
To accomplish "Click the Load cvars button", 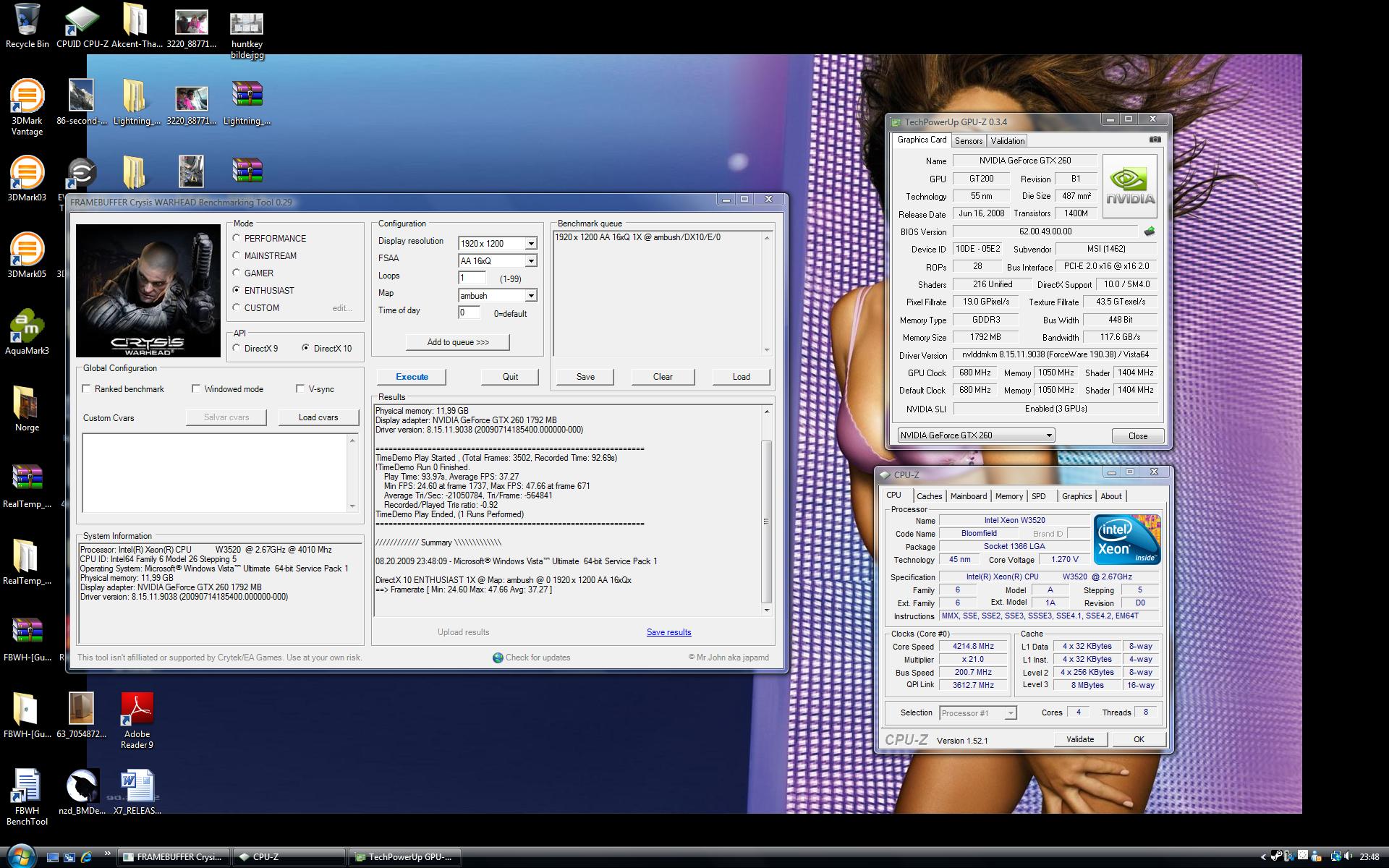I will (318, 417).
